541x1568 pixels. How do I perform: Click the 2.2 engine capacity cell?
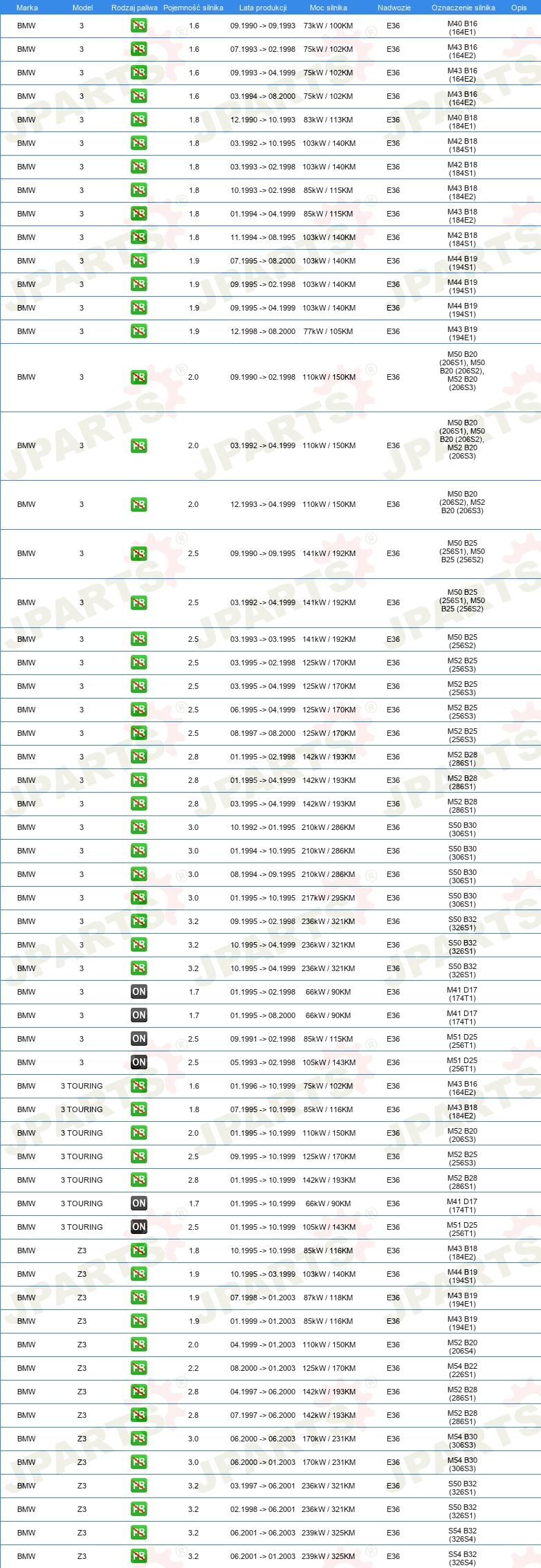tap(194, 1368)
